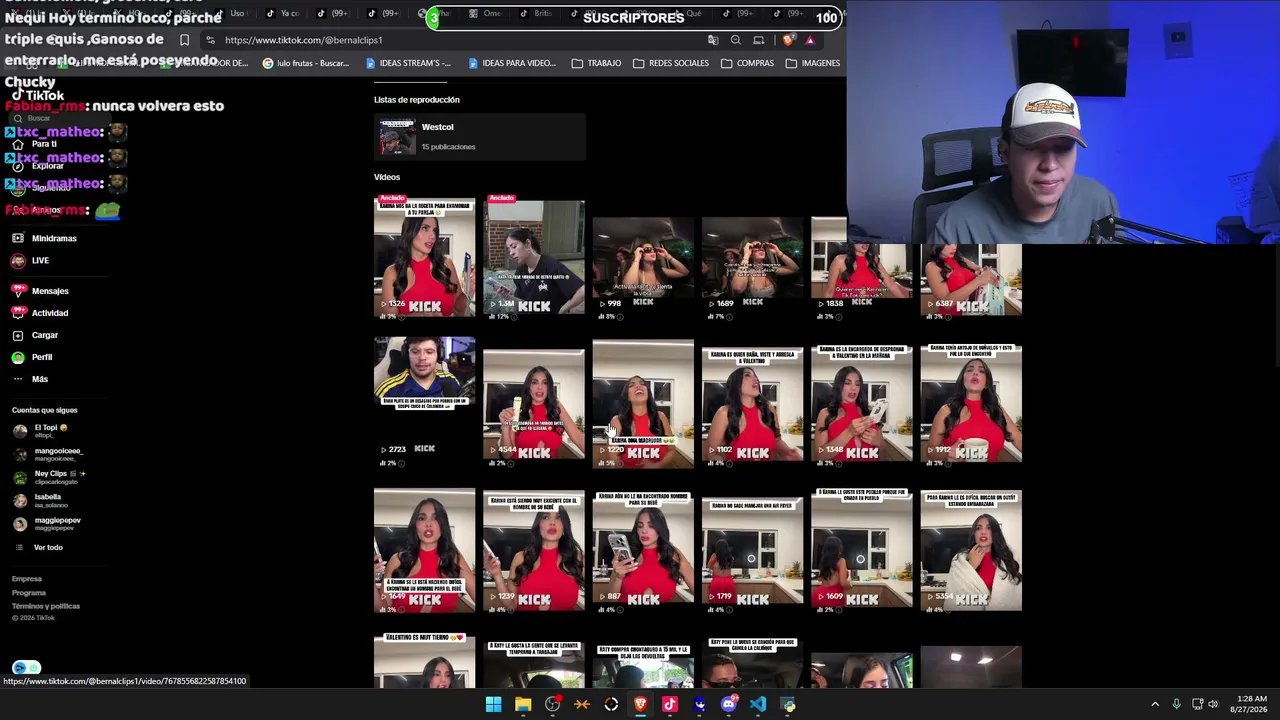1280x720 pixels.
Task: Open the video thumbnail with 5354 views
Action: 971,550
